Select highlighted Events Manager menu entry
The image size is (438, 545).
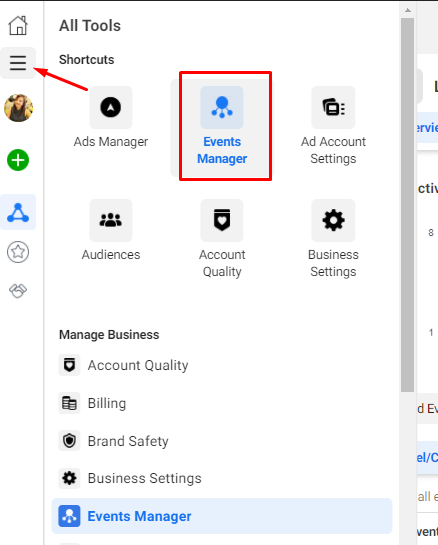click(222, 516)
